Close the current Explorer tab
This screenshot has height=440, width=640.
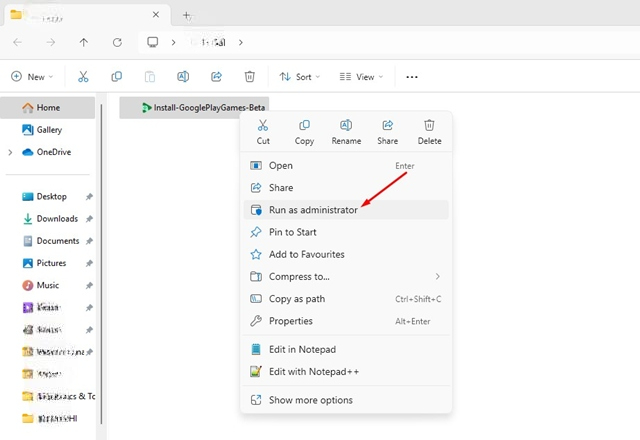[x=156, y=15]
